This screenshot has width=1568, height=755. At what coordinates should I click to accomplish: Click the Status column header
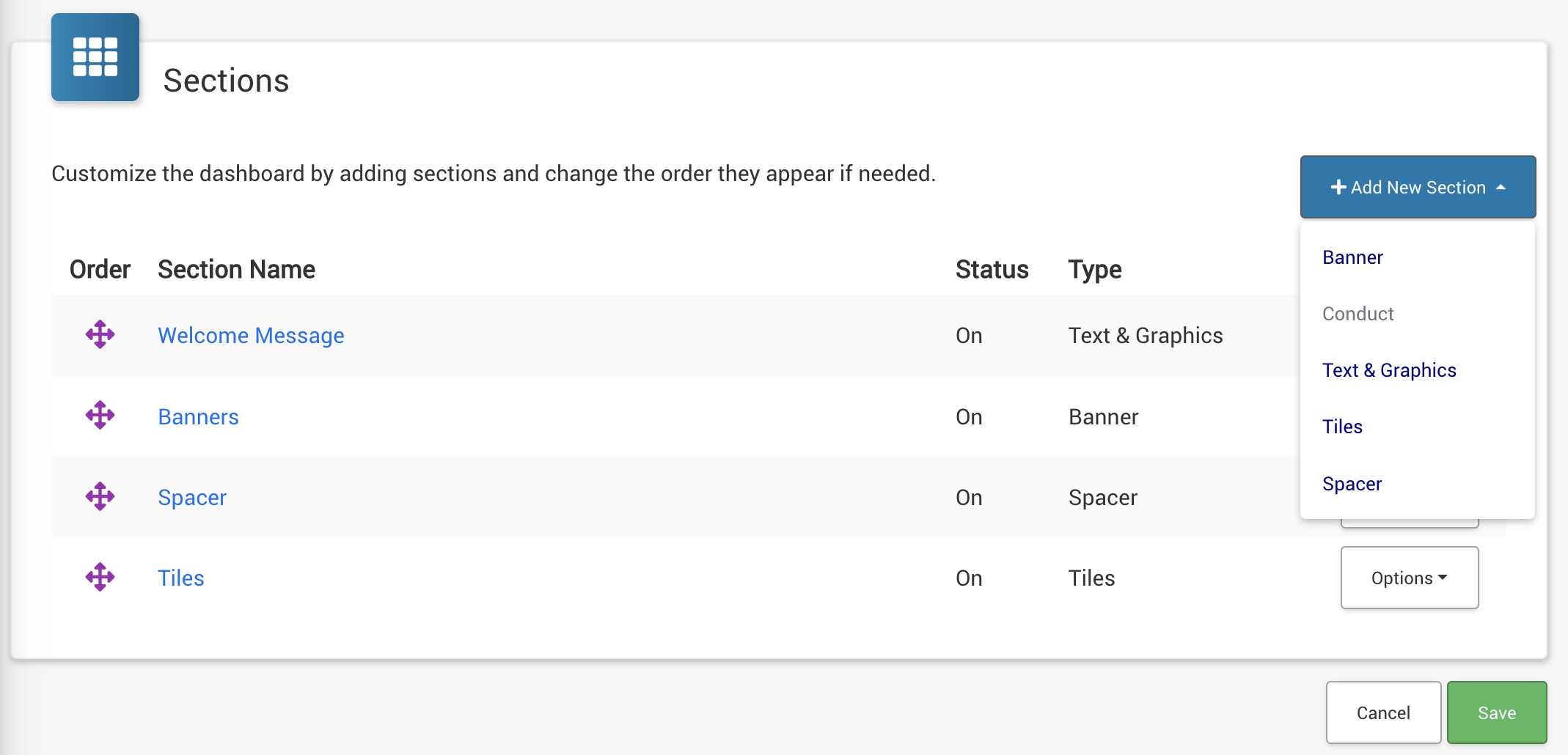pyautogui.click(x=992, y=270)
